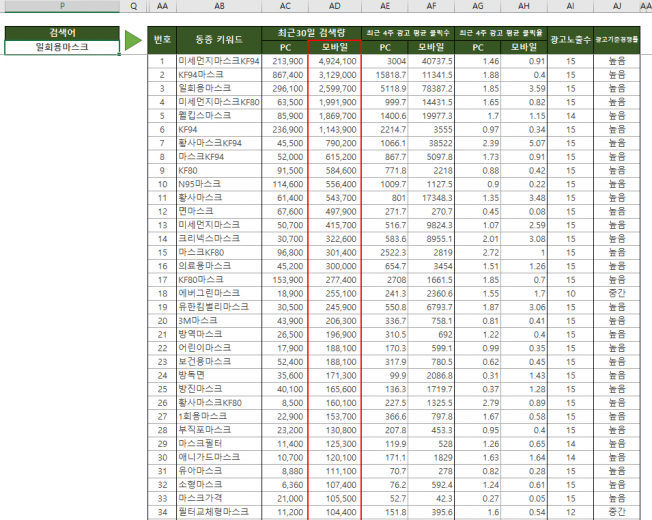Image resolution: width=652 pixels, height=520 pixels.
Task: Click 중간 competition cell for 필터교체형마스크
Action: (617, 512)
